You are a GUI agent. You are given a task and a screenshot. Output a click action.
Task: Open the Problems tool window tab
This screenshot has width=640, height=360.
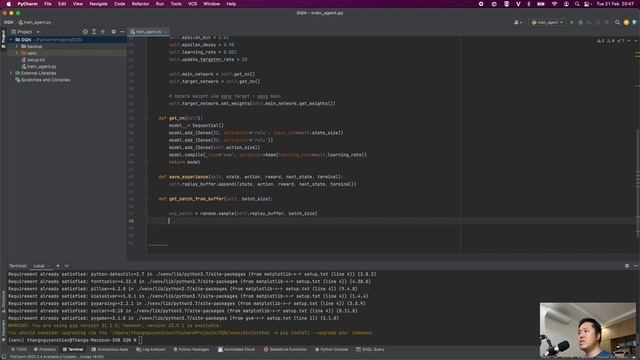[44, 349]
